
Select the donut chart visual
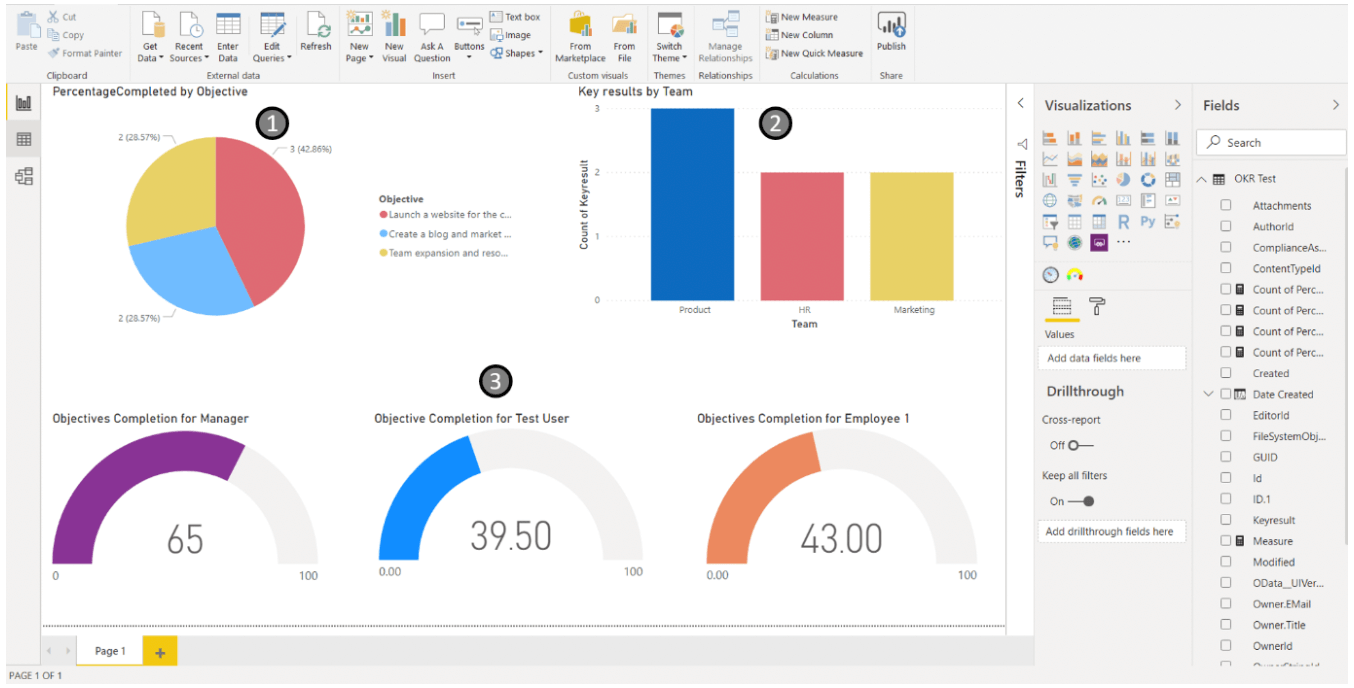pyautogui.click(x=1148, y=180)
